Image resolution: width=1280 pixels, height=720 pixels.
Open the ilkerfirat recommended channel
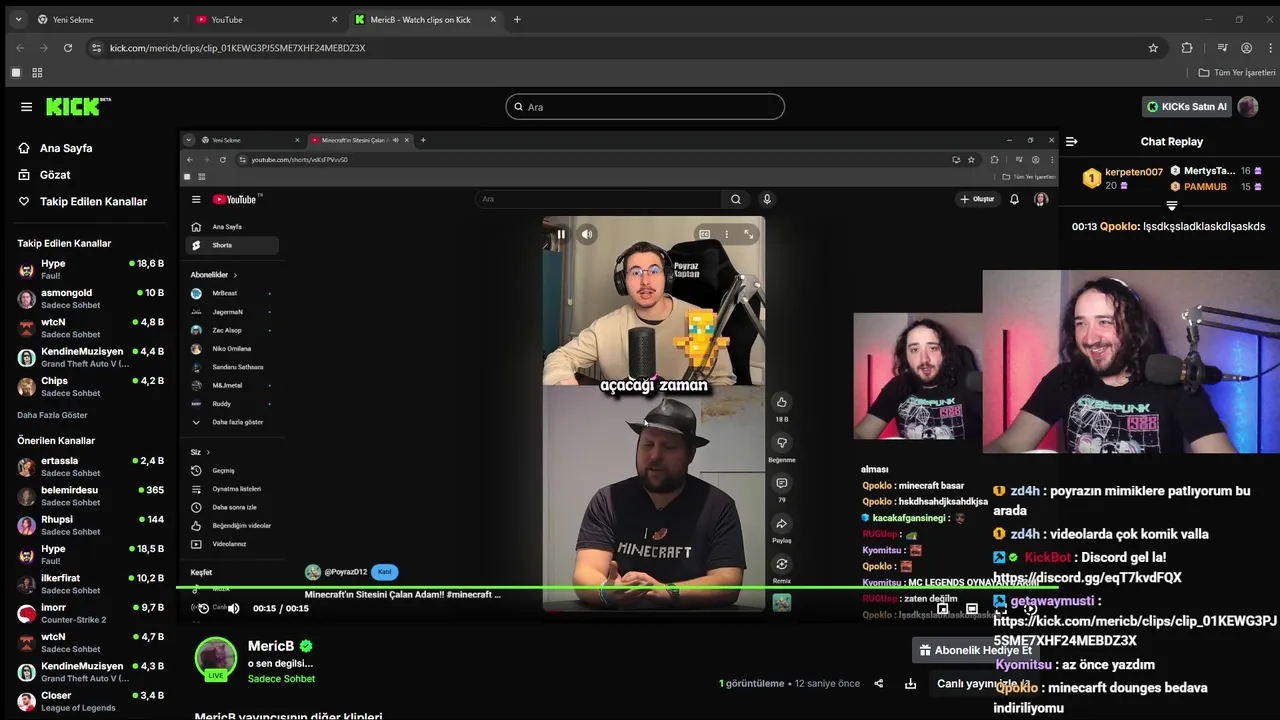click(90, 584)
